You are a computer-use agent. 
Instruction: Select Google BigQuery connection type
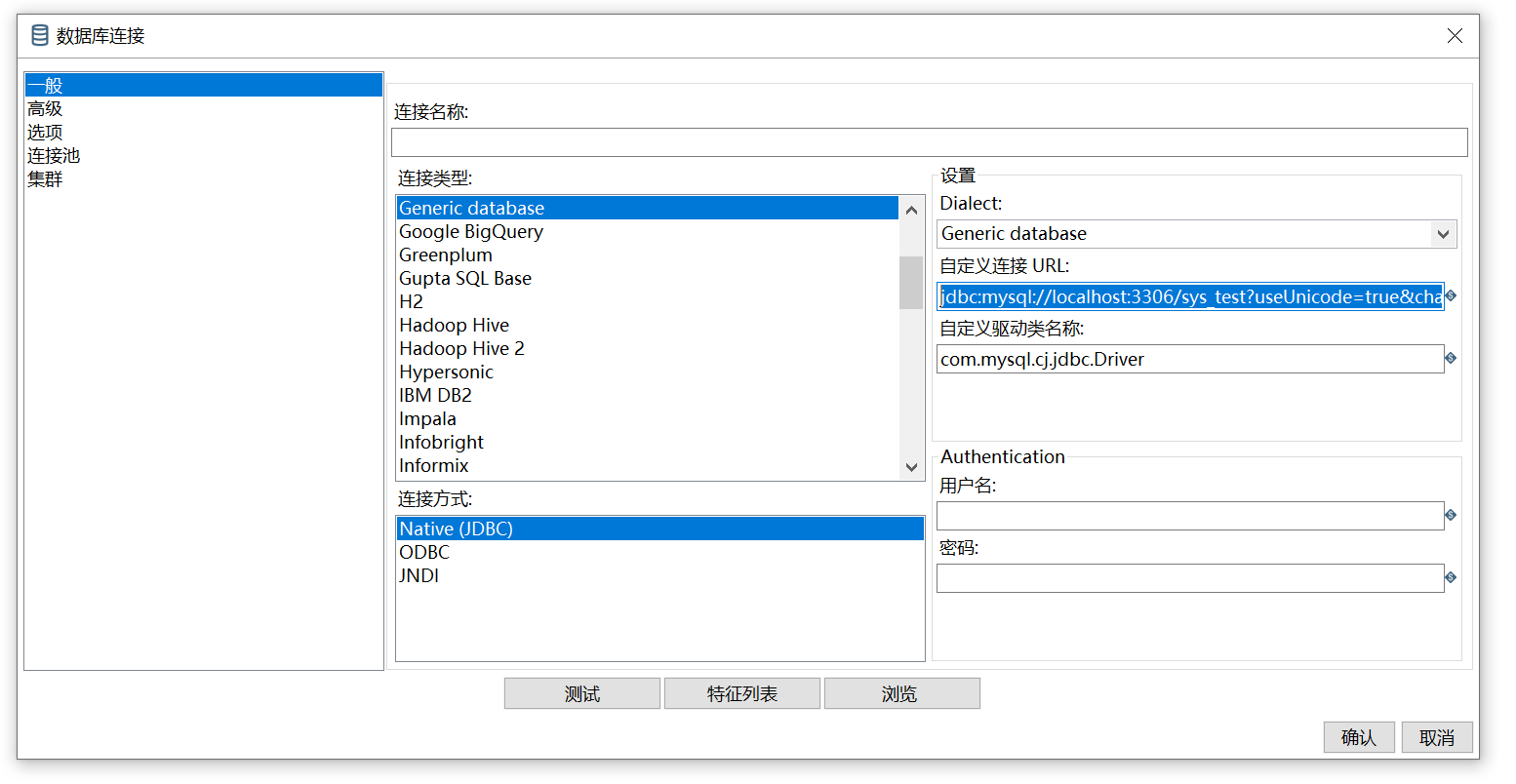coord(648,231)
